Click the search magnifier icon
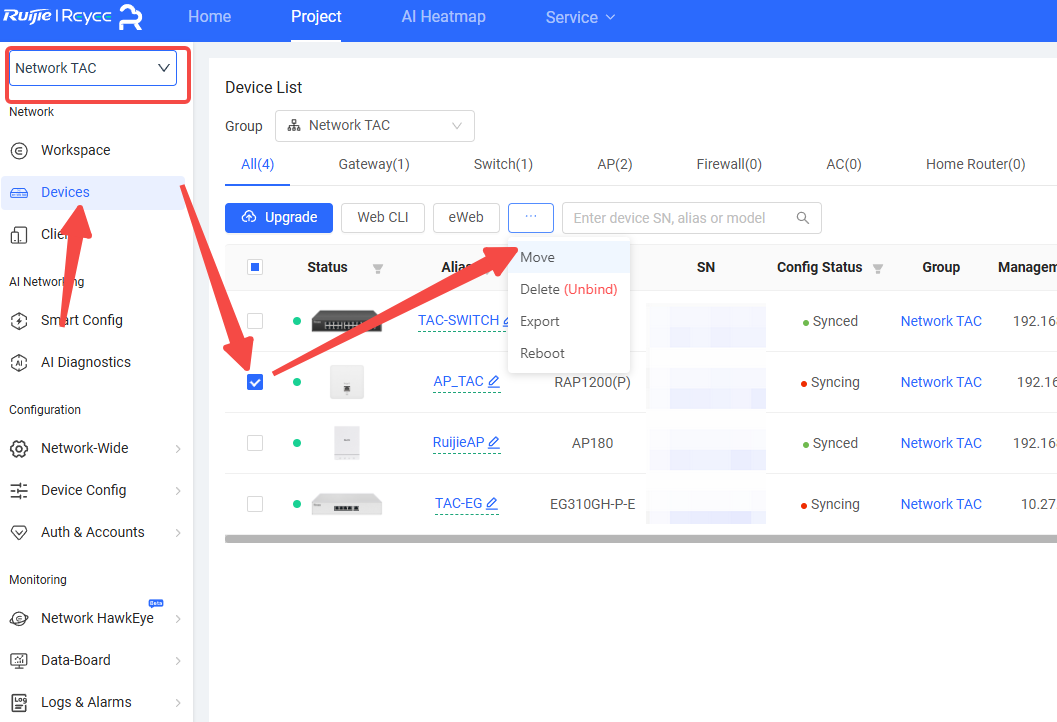1057x722 pixels. (x=803, y=218)
